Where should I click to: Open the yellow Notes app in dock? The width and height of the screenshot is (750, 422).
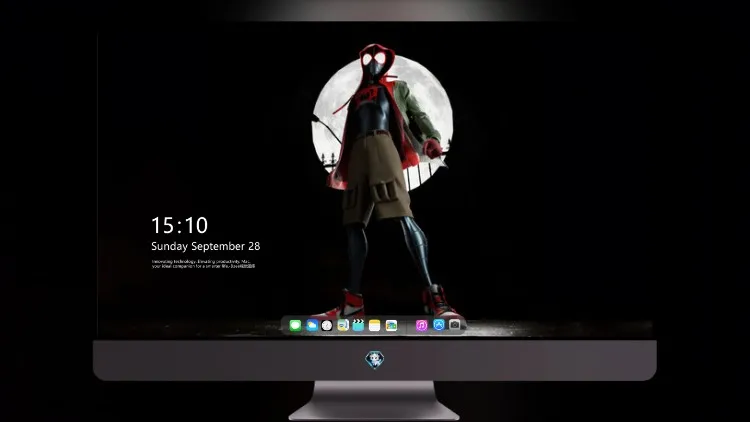click(x=375, y=326)
